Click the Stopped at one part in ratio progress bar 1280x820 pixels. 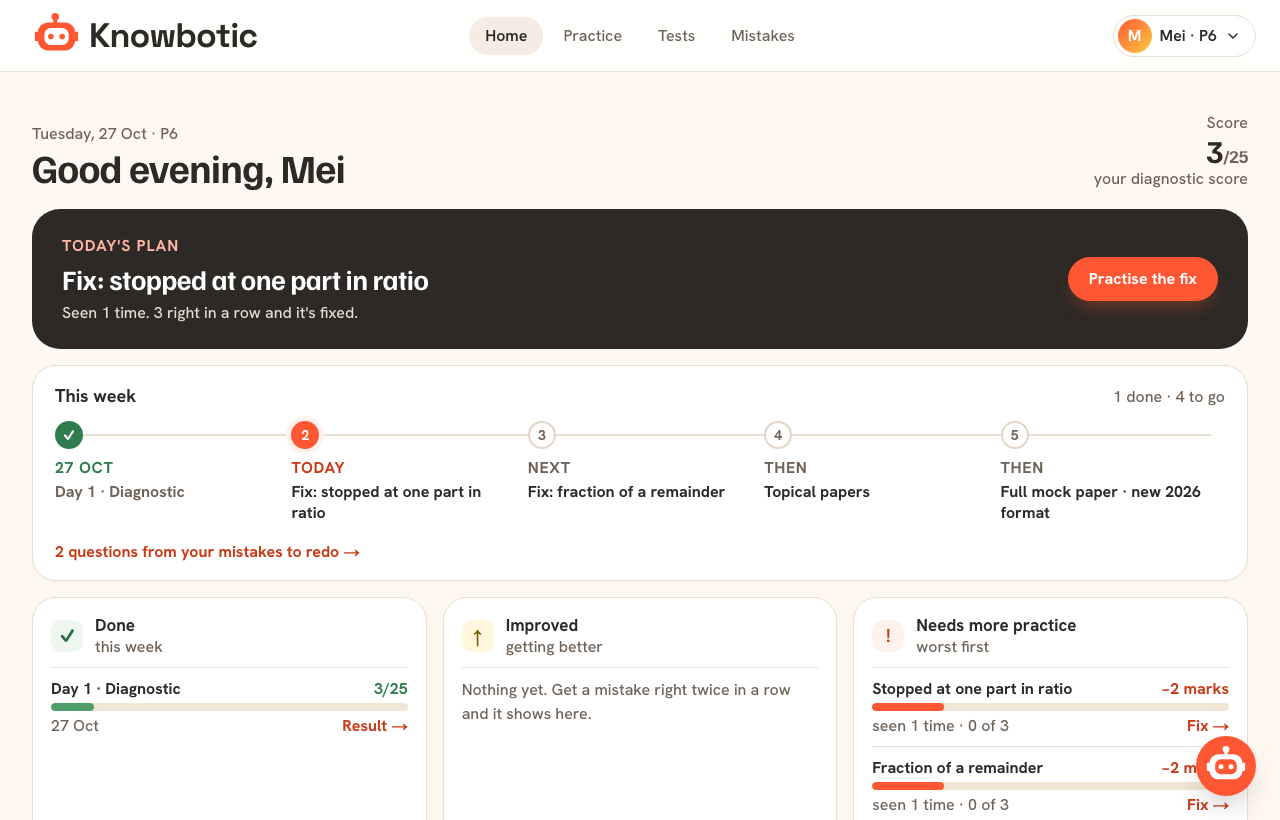coord(1050,707)
